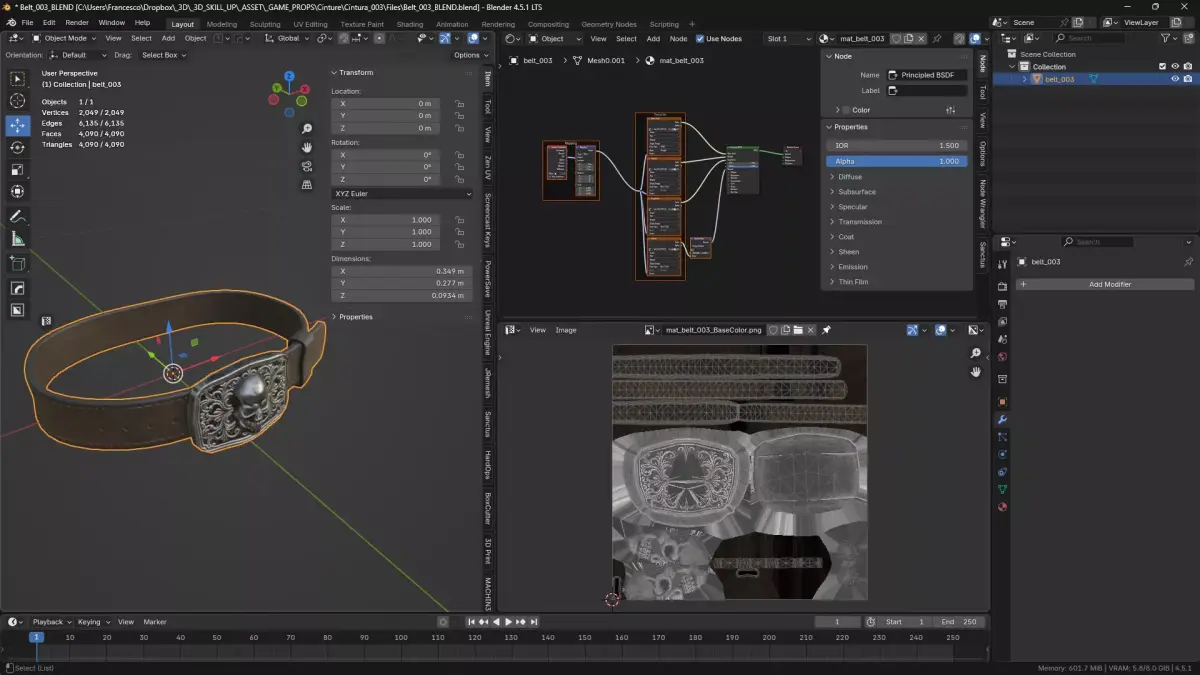Screen dimensions: 1200x675
Task: Switch to the UV Editing workspace tab
Action: point(310,24)
